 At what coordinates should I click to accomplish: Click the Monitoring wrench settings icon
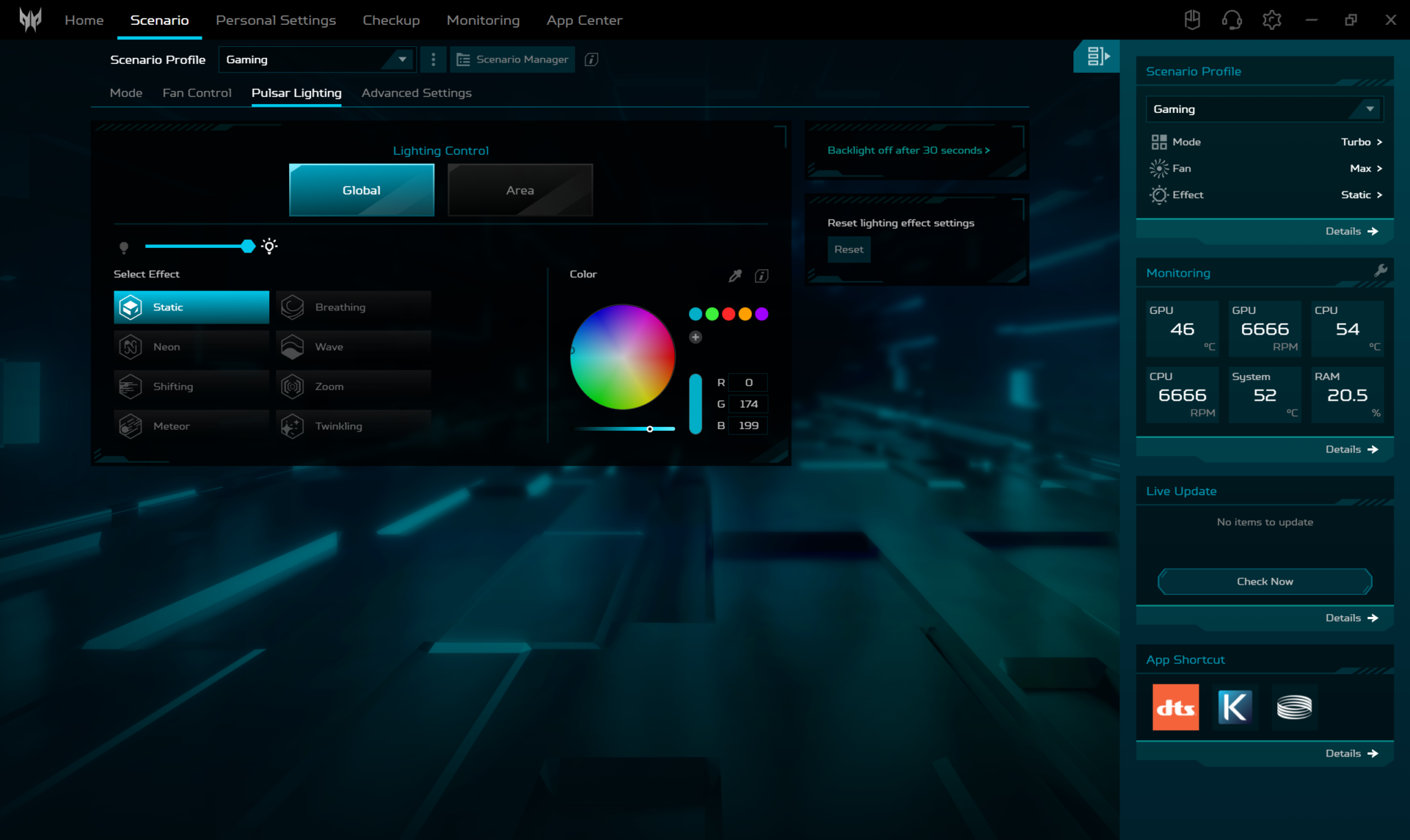pyautogui.click(x=1380, y=271)
